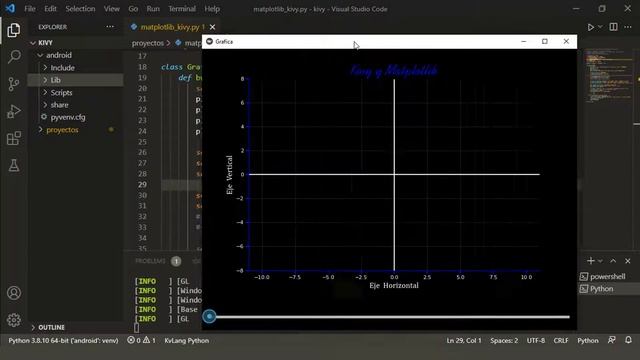Open the Help menu
This screenshot has height=360, width=640.
(212, 9)
